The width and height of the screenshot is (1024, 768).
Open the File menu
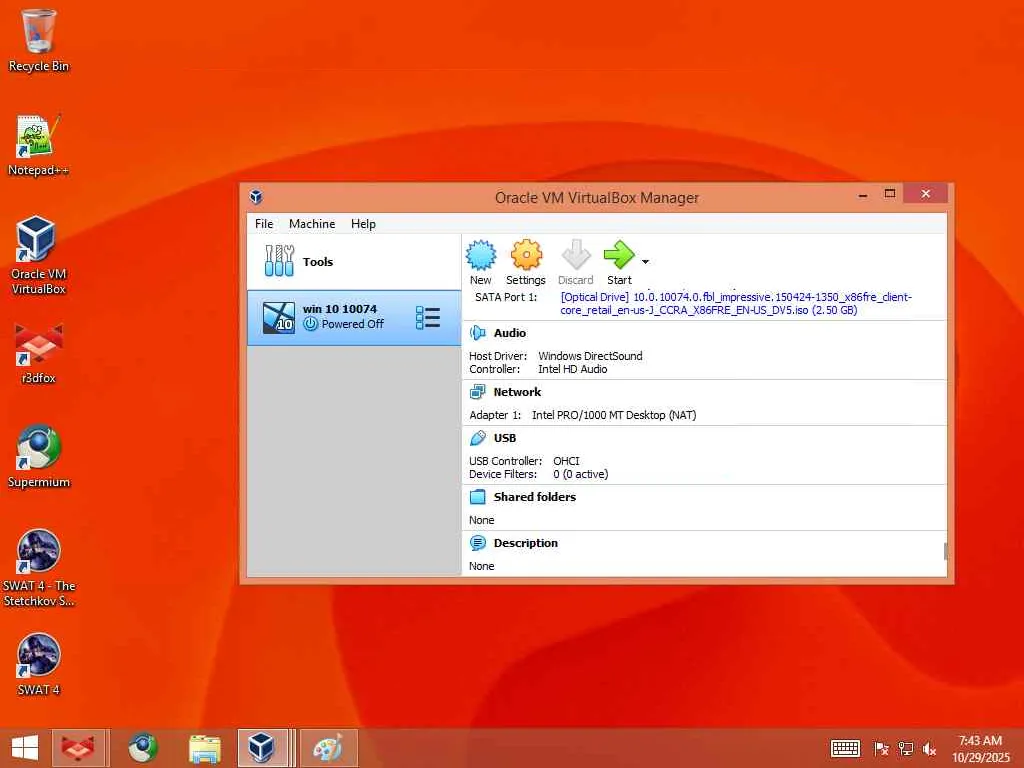point(264,224)
